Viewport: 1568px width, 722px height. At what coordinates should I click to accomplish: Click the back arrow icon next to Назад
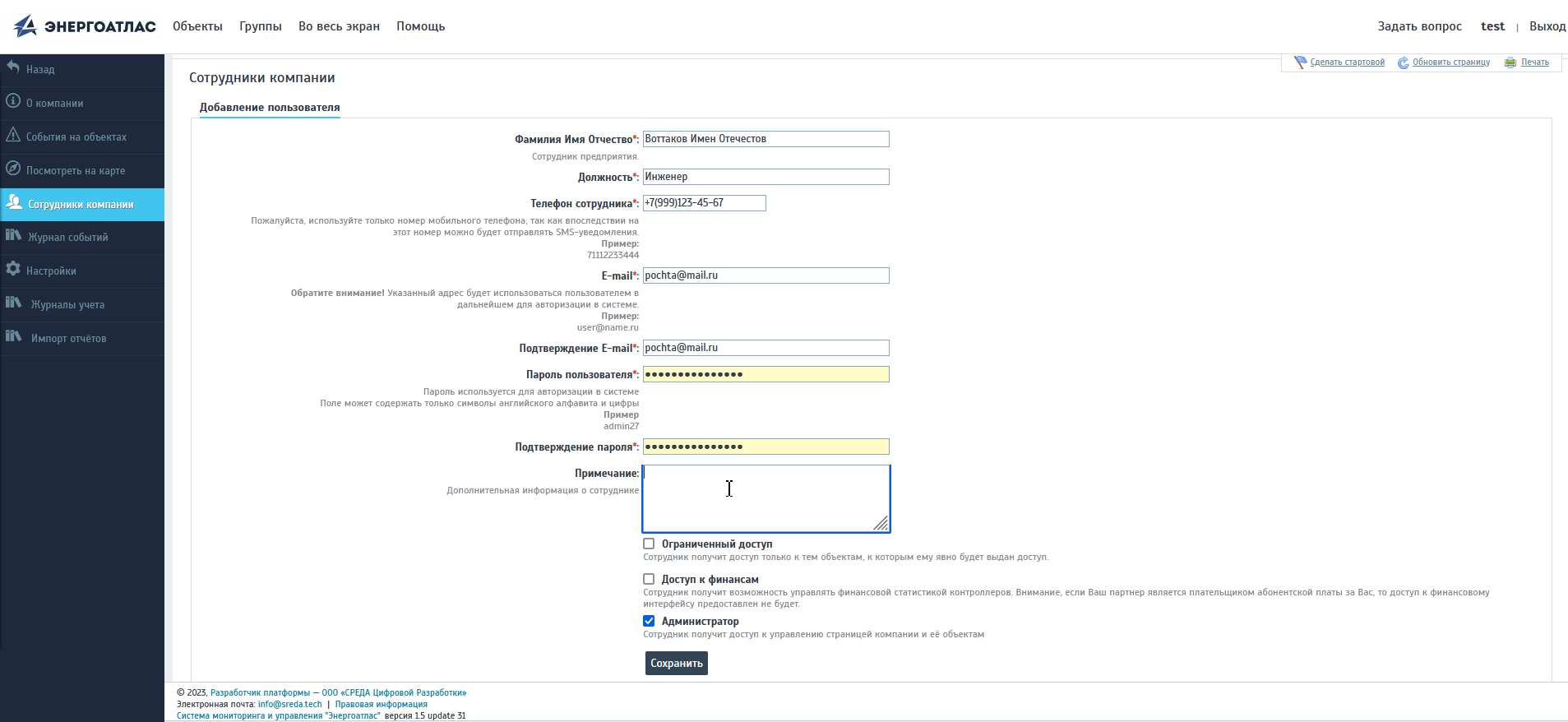tap(13, 67)
